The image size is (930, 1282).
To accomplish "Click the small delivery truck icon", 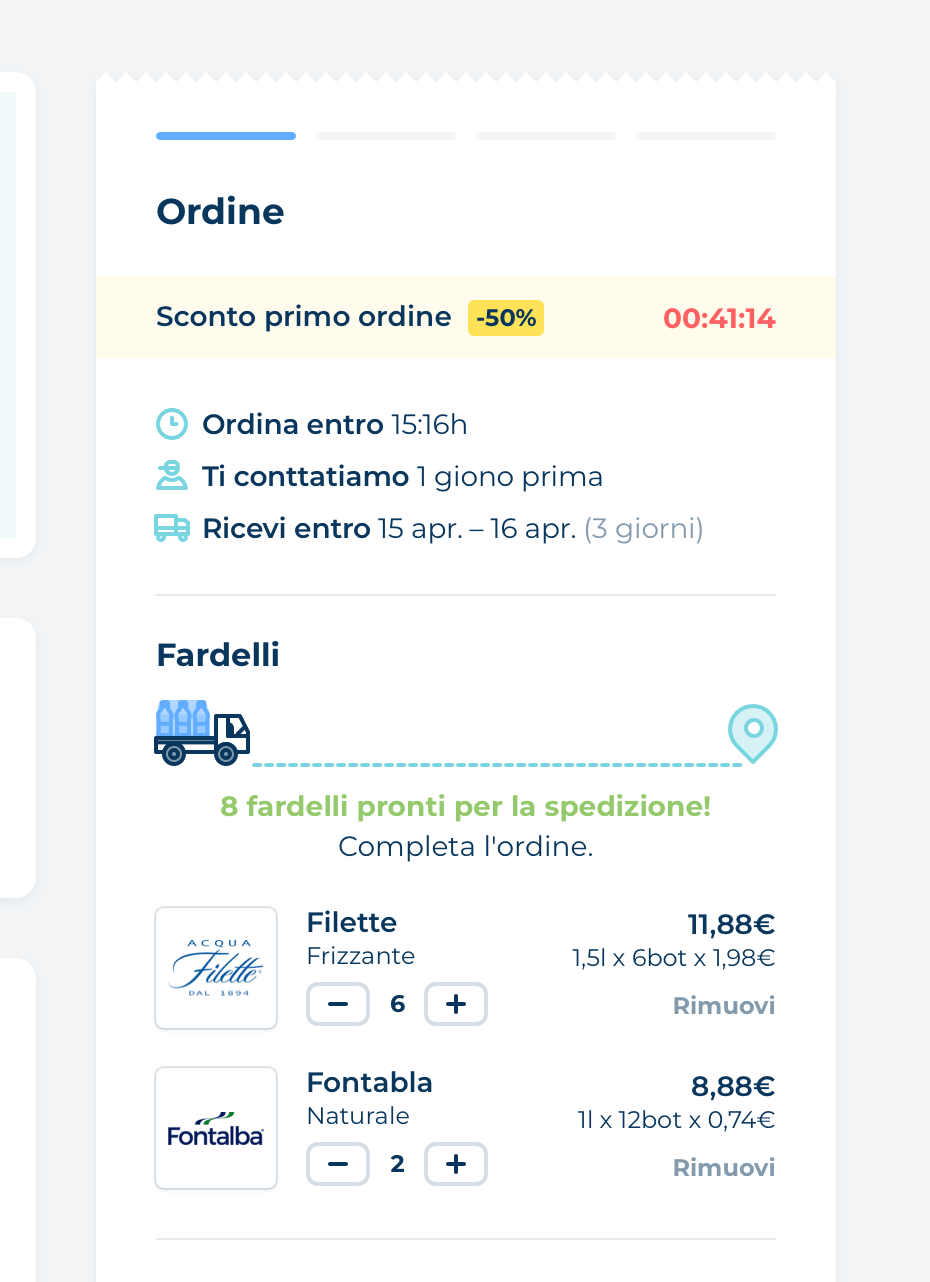I will [172, 528].
